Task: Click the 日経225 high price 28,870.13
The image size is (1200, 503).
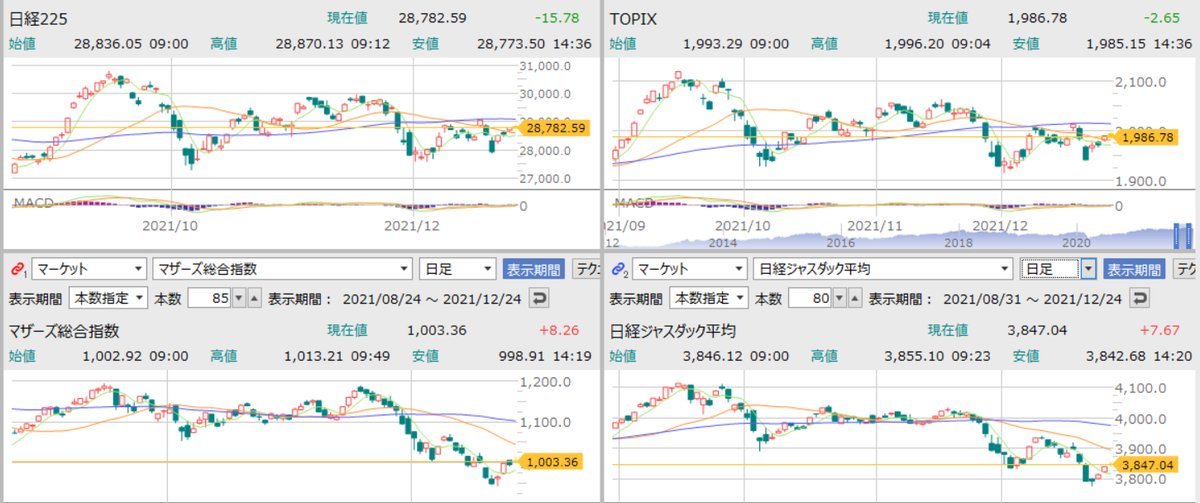Action: tap(311, 43)
